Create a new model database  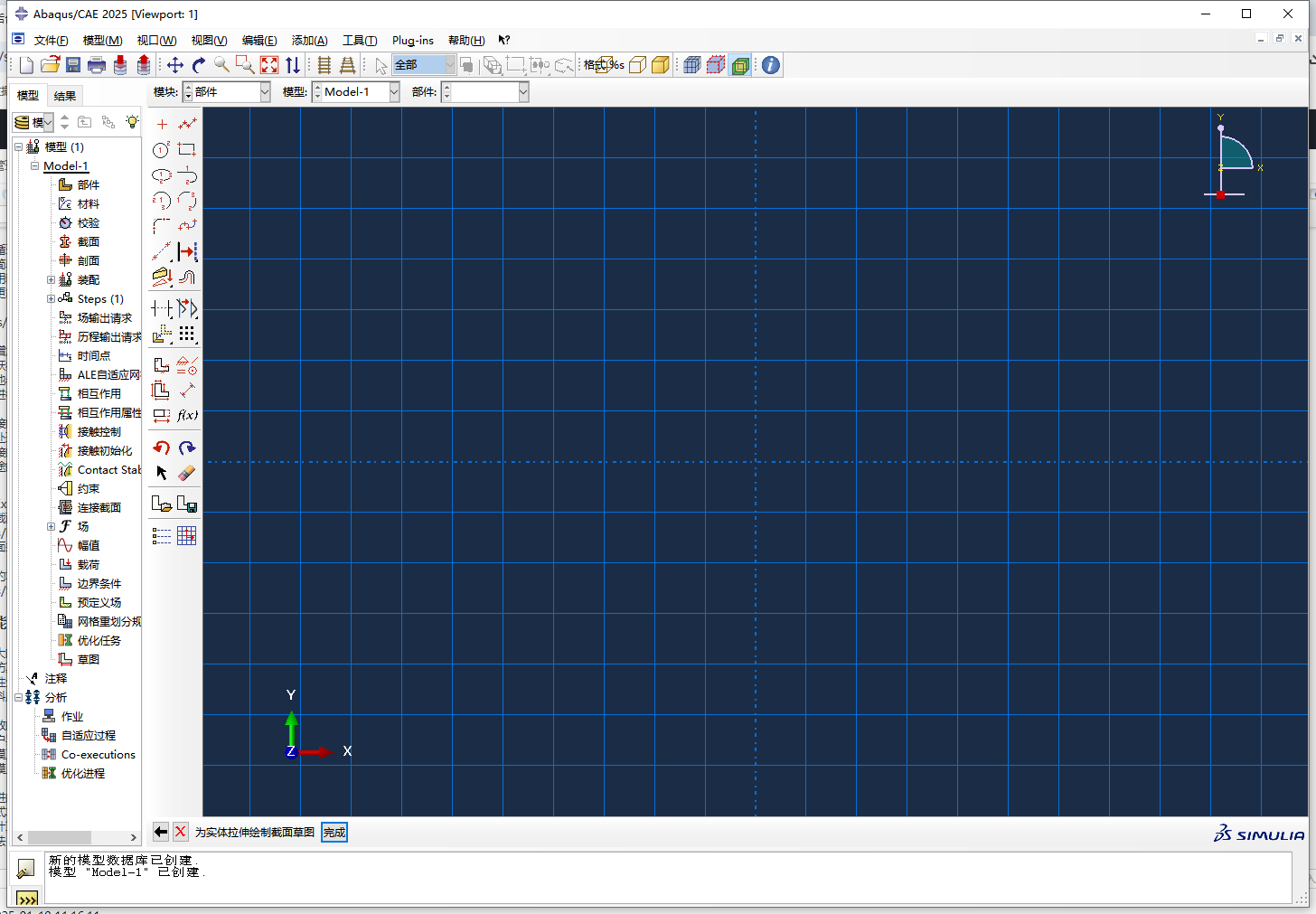(24, 64)
